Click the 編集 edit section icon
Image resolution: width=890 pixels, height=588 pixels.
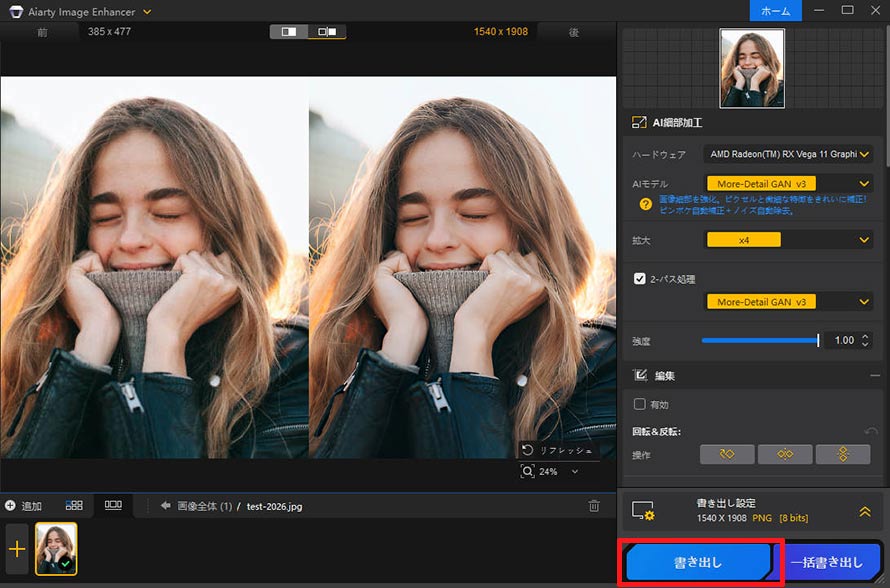pyautogui.click(x=640, y=375)
